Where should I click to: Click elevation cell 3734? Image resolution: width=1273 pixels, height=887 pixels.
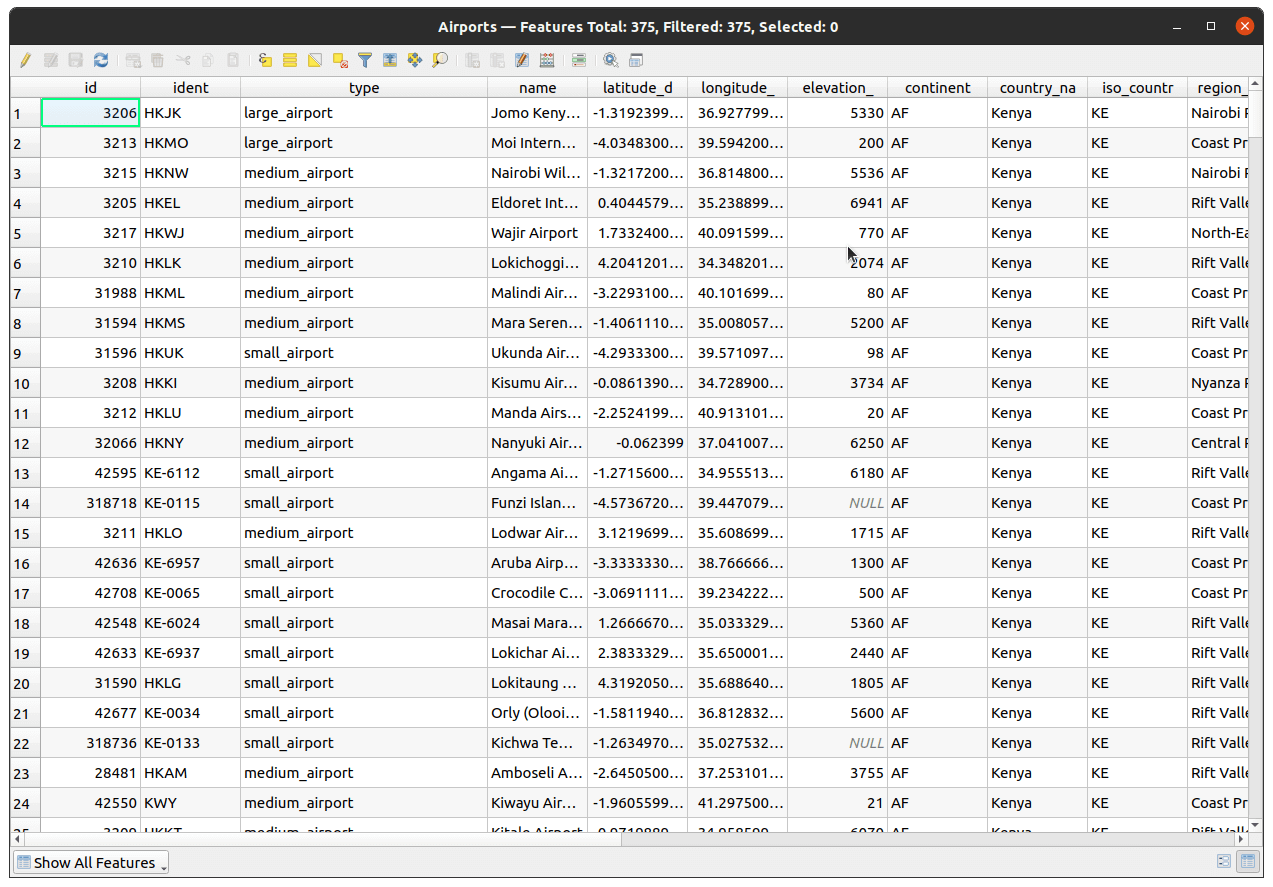[838, 383]
